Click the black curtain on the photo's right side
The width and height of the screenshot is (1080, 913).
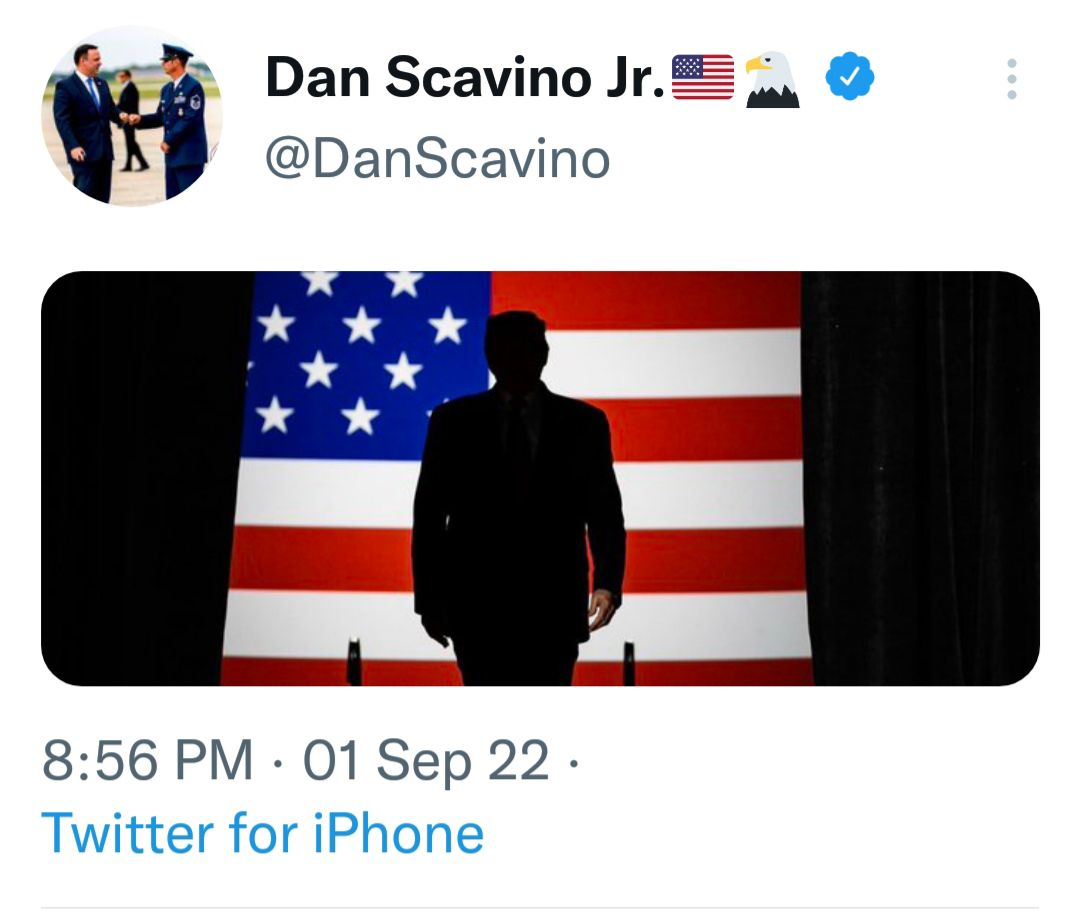click(x=920, y=478)
